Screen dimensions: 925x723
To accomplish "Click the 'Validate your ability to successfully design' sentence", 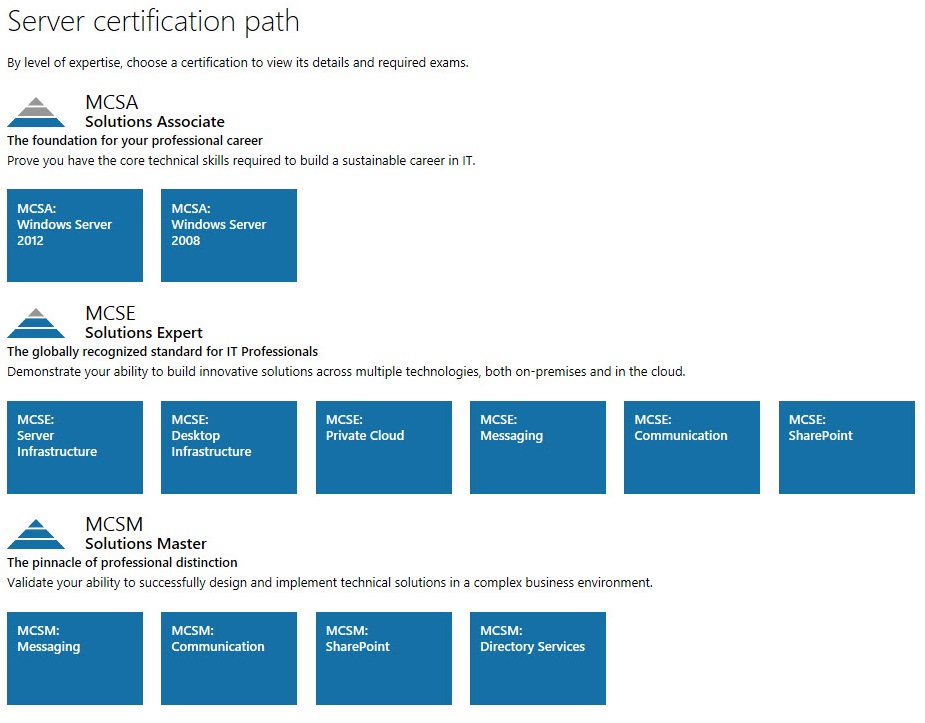I will (x=330, y=583).
